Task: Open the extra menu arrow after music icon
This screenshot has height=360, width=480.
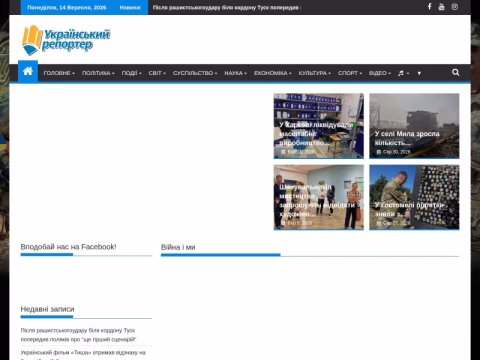Action: [x=419, y=73]
